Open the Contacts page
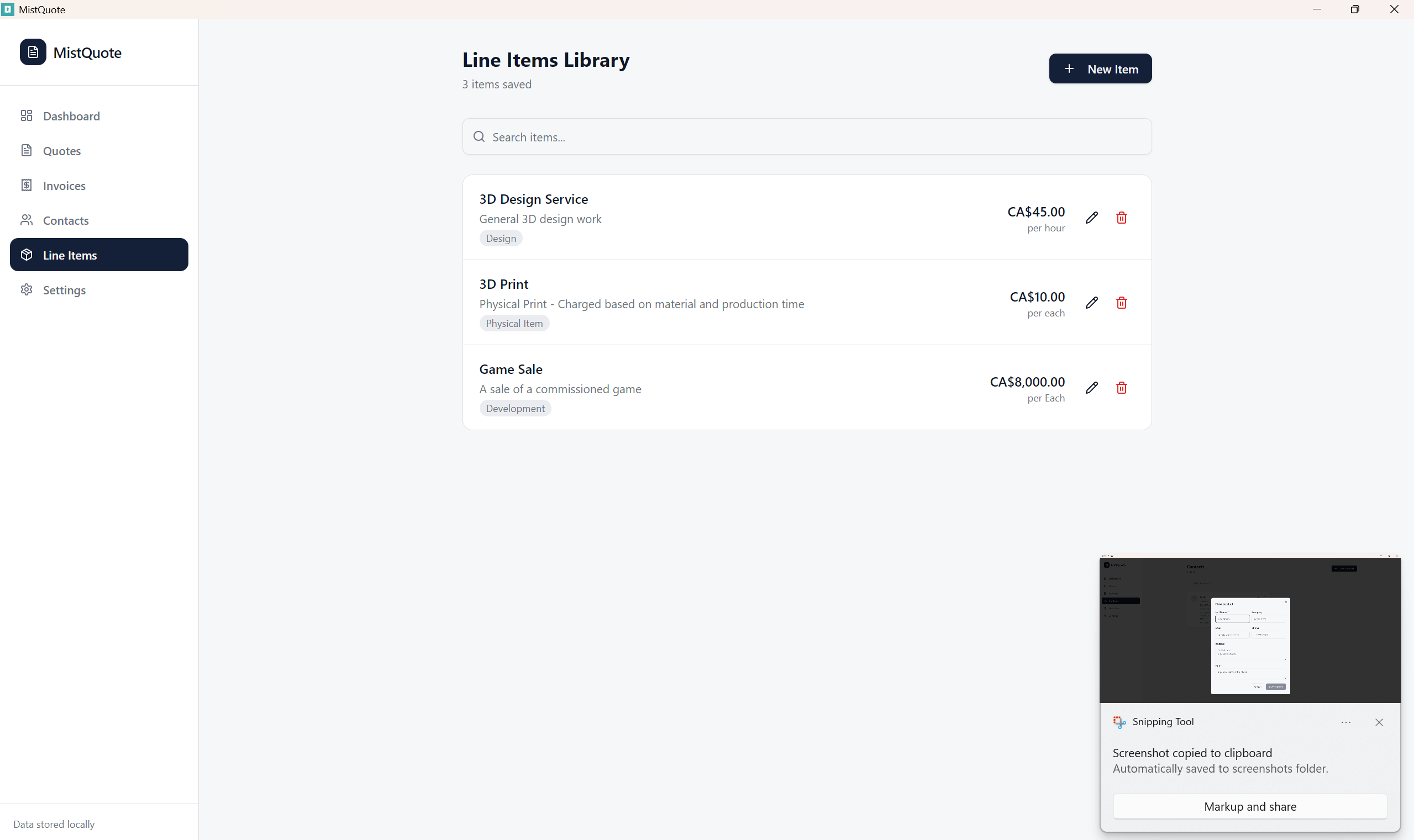1414x840 pixels. [x=66, y=220]
